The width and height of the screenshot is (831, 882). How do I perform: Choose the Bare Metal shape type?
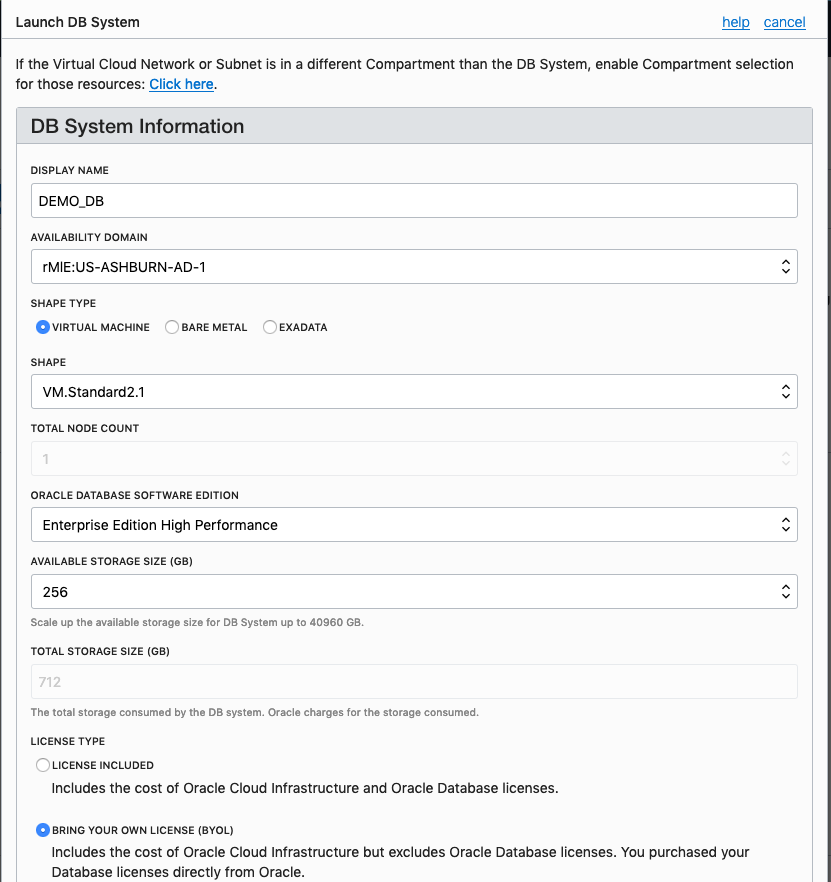coord(172,327)
